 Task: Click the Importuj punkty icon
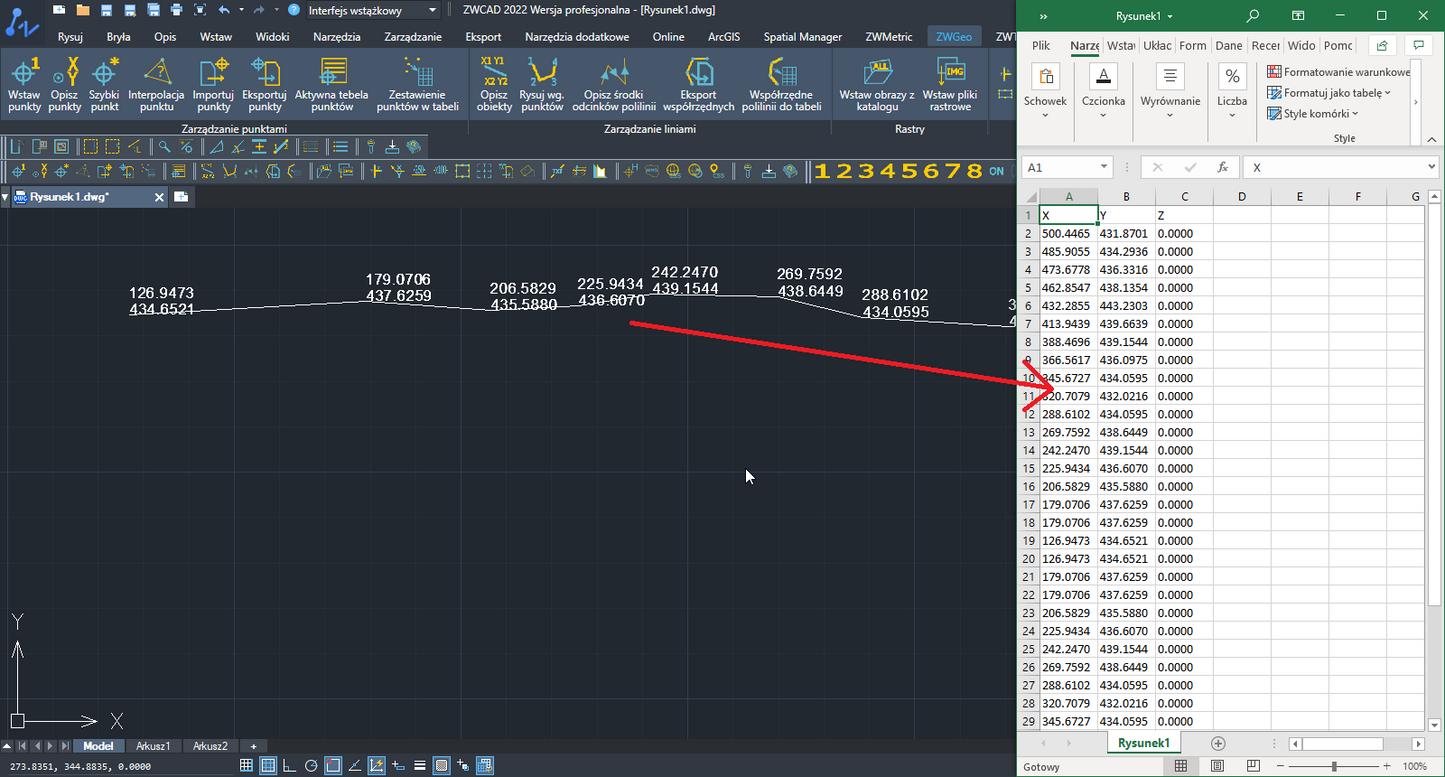(213, 84)
